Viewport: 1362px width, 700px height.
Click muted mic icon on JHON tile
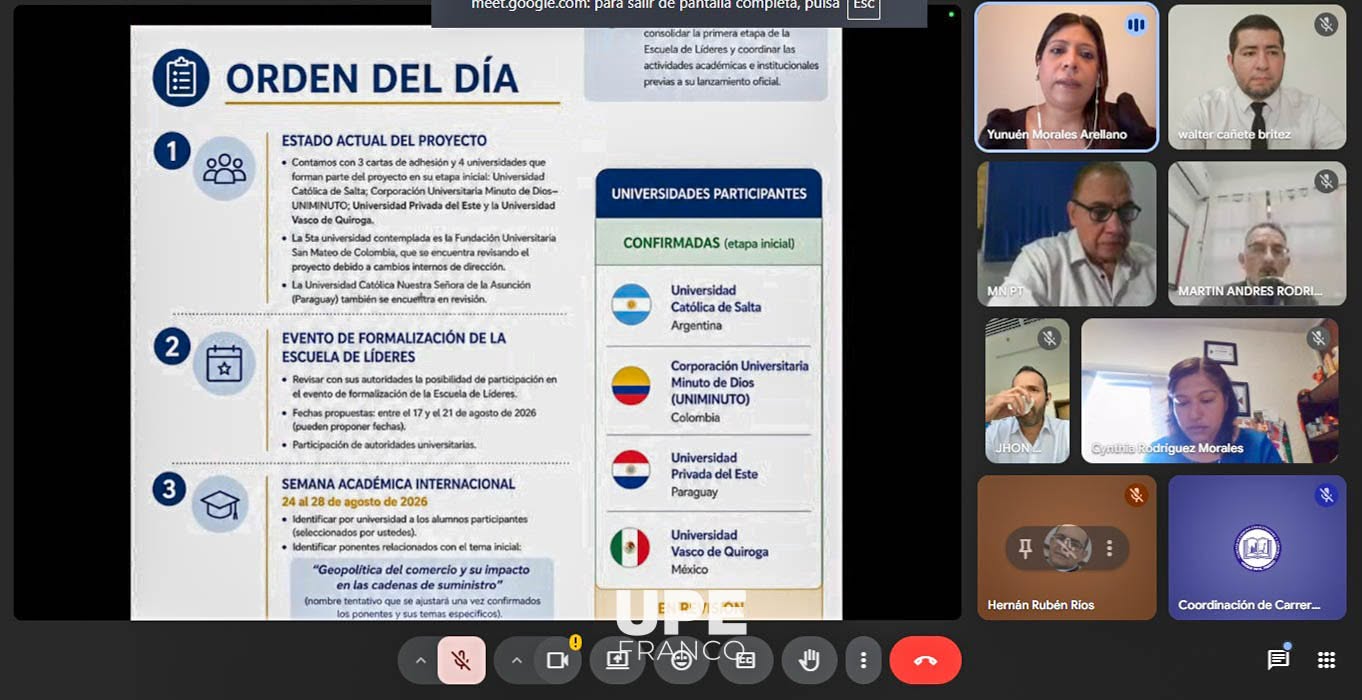click(1049, 338)
